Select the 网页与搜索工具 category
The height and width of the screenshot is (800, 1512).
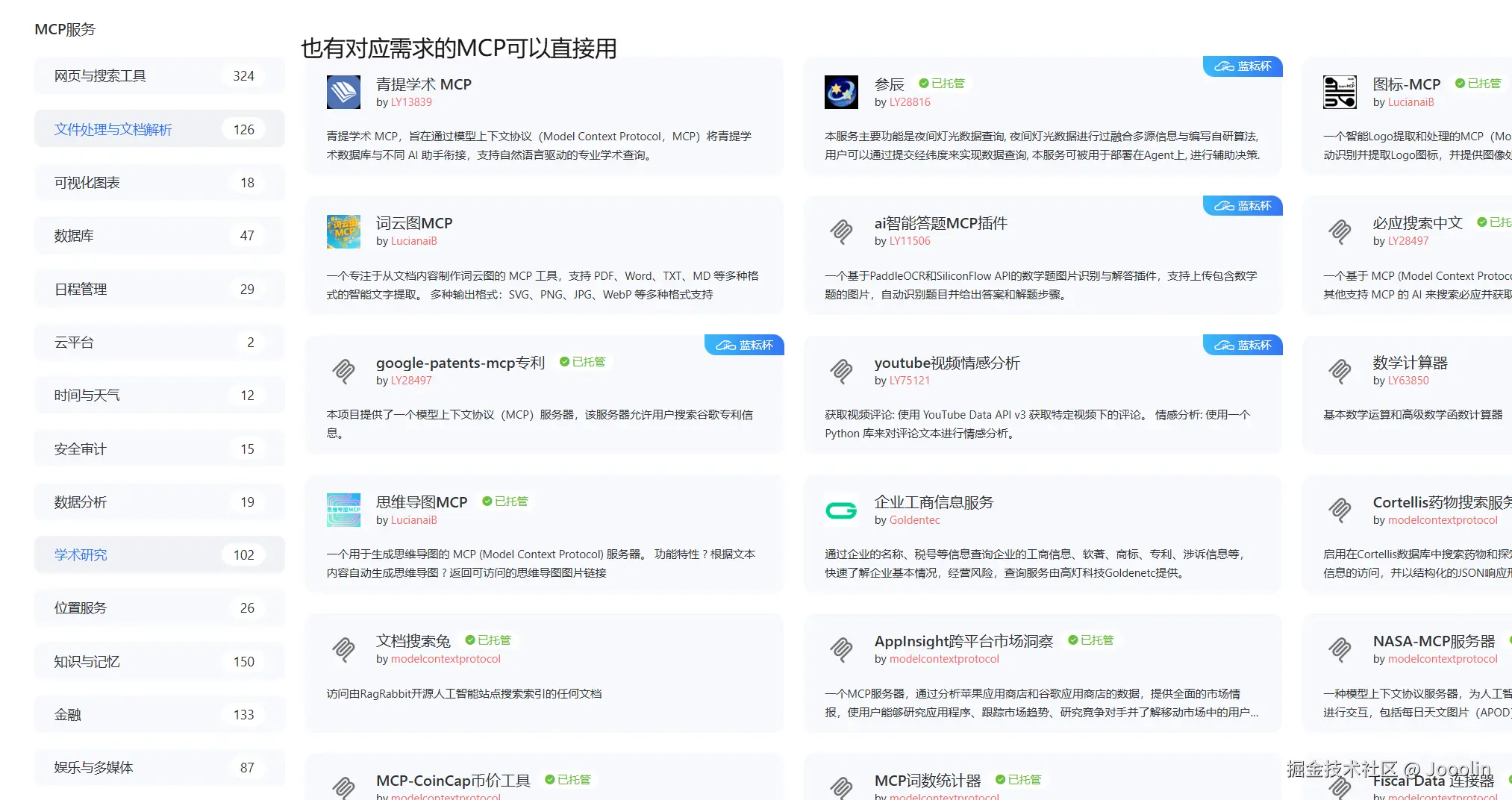(160, 76)
